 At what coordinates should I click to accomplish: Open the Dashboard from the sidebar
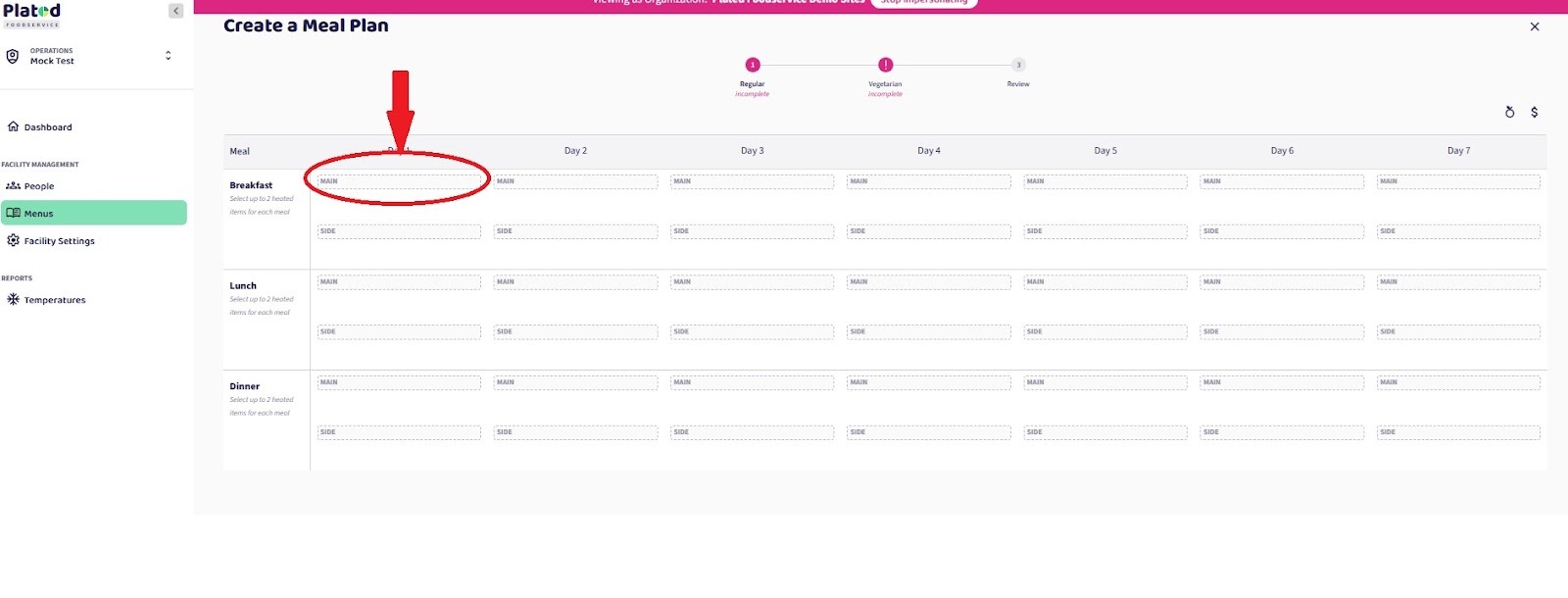pyautogui.click(x=48, y=127)
